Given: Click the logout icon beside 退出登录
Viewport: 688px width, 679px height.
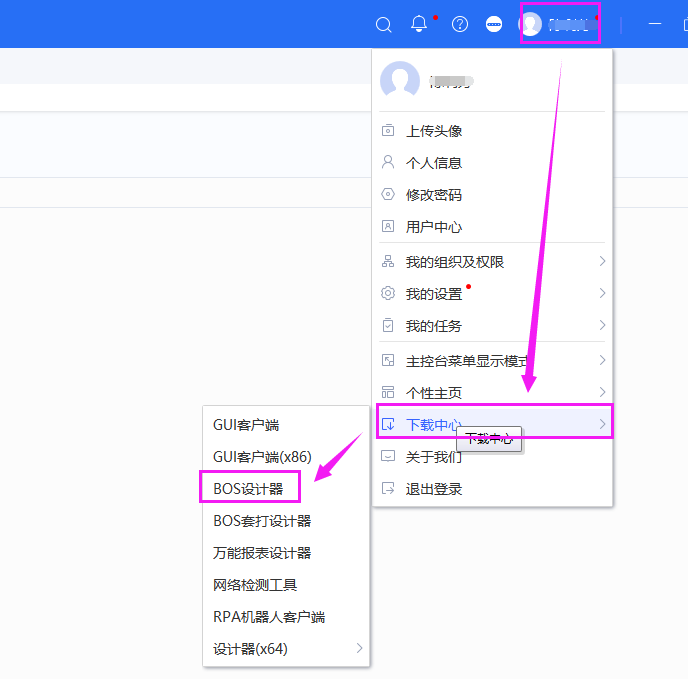Looking at the screenshot, I should click(x=388, y=489).
